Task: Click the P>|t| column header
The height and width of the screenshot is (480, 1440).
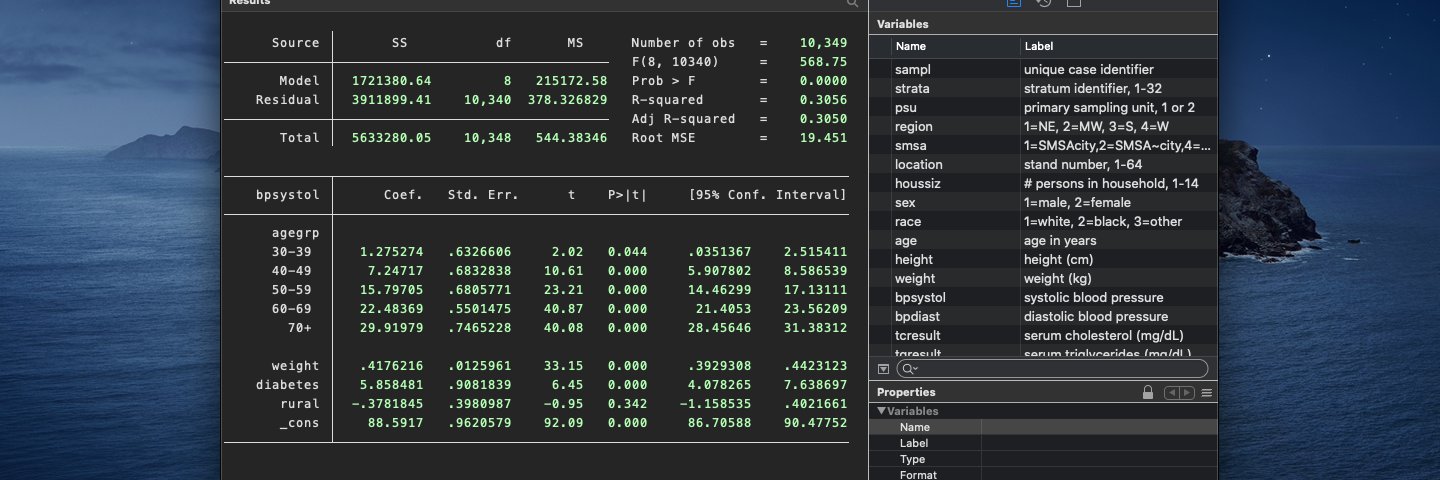Action: click(x=627, y=195)
